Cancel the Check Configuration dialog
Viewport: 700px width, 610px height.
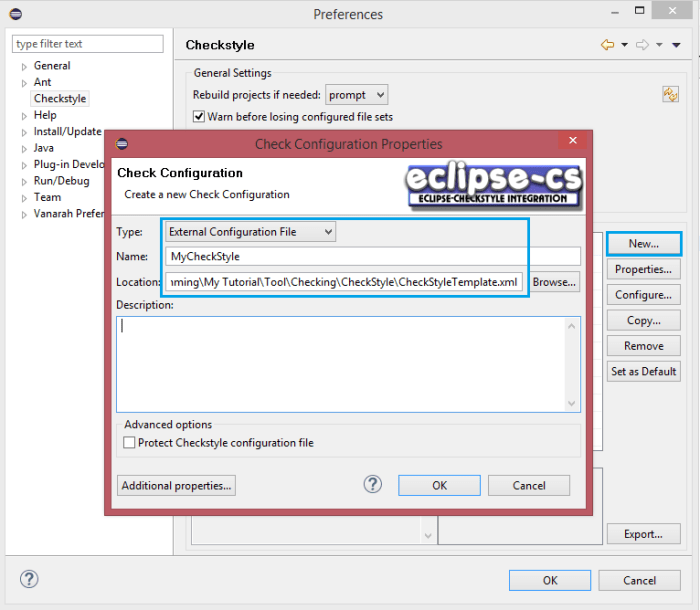tap(529, 485)
